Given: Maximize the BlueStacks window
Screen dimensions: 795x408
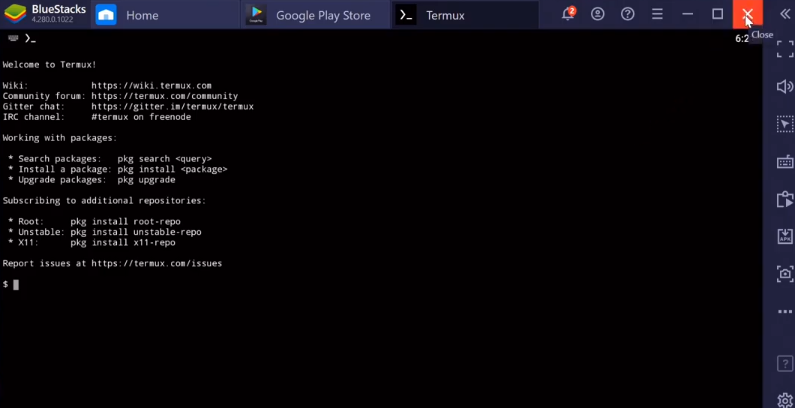Looking at the screenshot, I should point(717,14).
